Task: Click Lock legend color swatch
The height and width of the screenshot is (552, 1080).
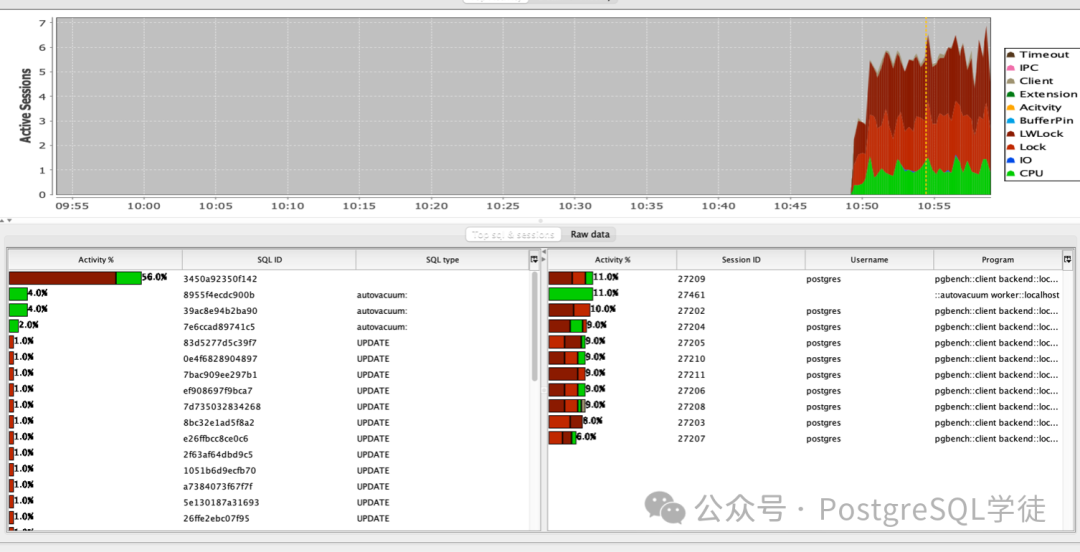Action: [x=1010, y=147]
